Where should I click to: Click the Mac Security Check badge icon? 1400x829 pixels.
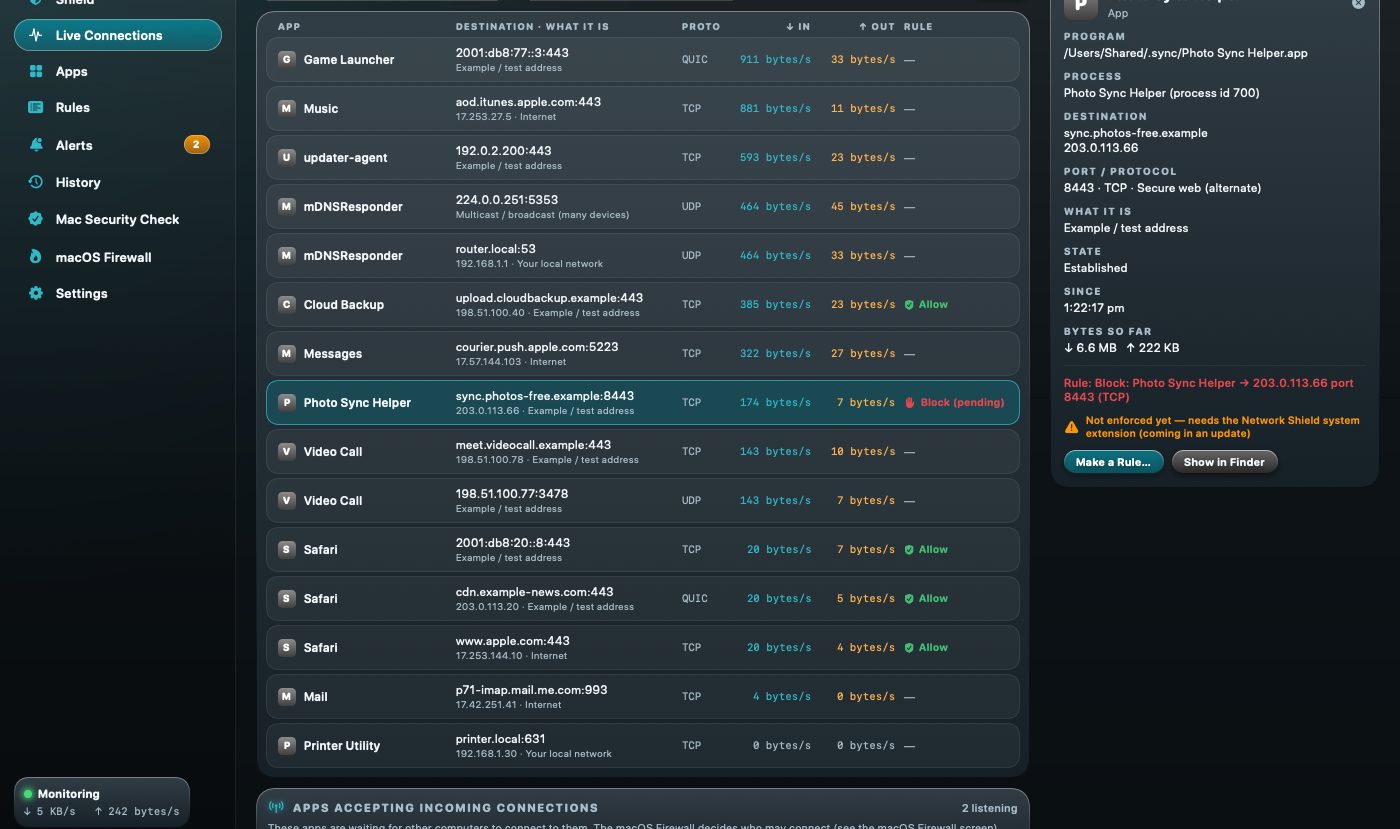pyautogui.click(x=36, y=219)
